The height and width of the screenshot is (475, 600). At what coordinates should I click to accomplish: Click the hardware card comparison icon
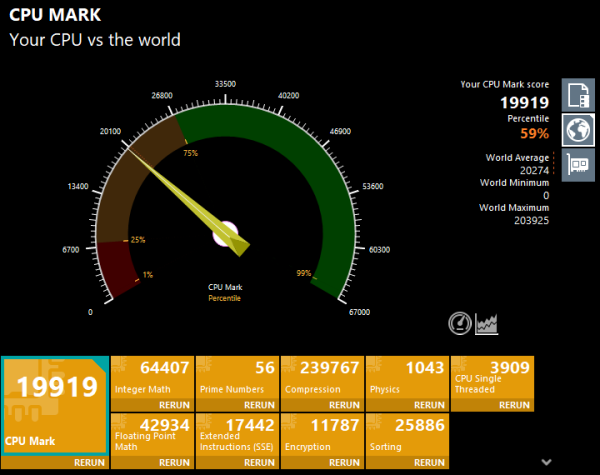[578, 164]
